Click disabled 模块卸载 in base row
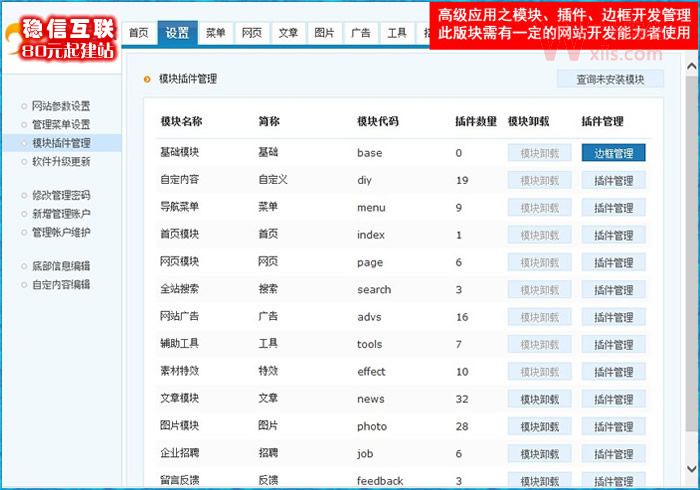 pyautogui.click(x=540, y=153)
